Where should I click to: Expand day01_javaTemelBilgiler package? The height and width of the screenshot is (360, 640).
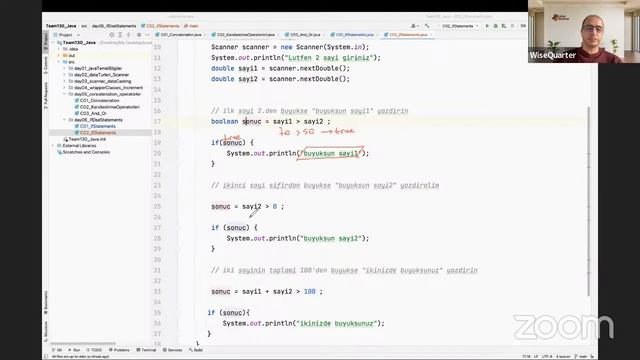[x=64, y=69]
